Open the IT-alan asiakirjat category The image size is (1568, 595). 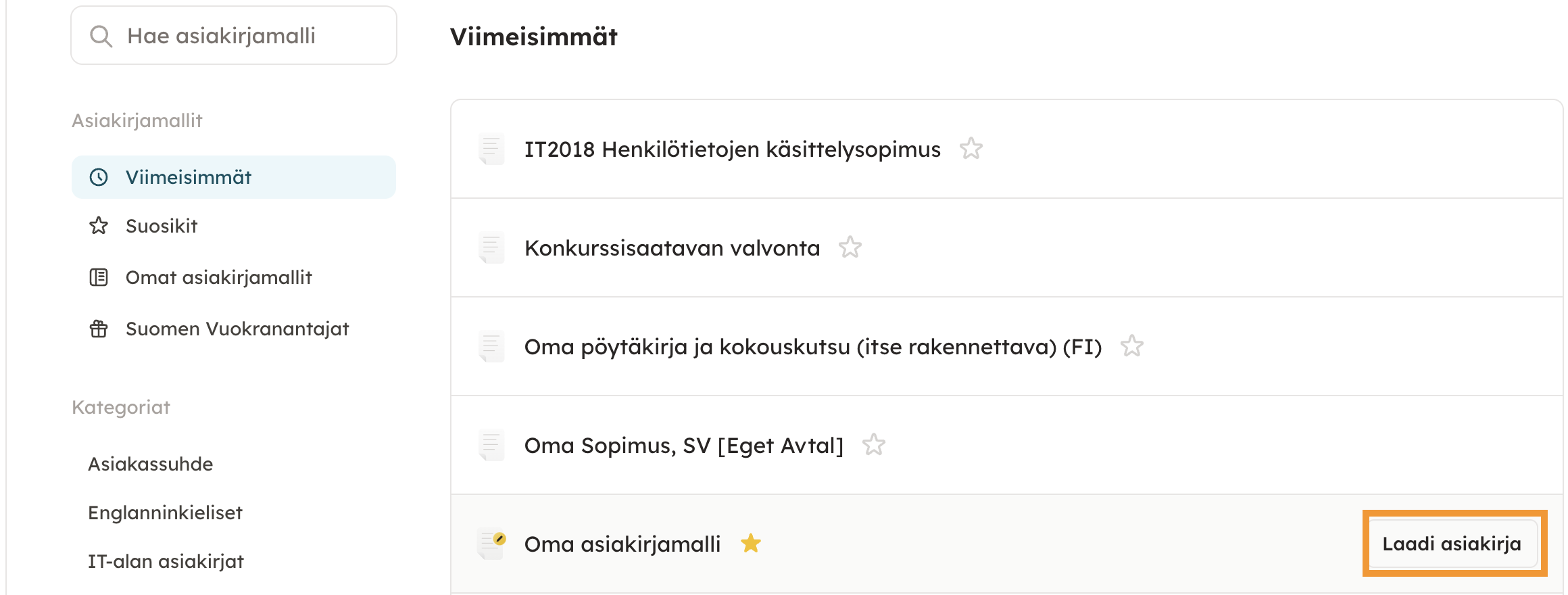click(x=166, y=561)
